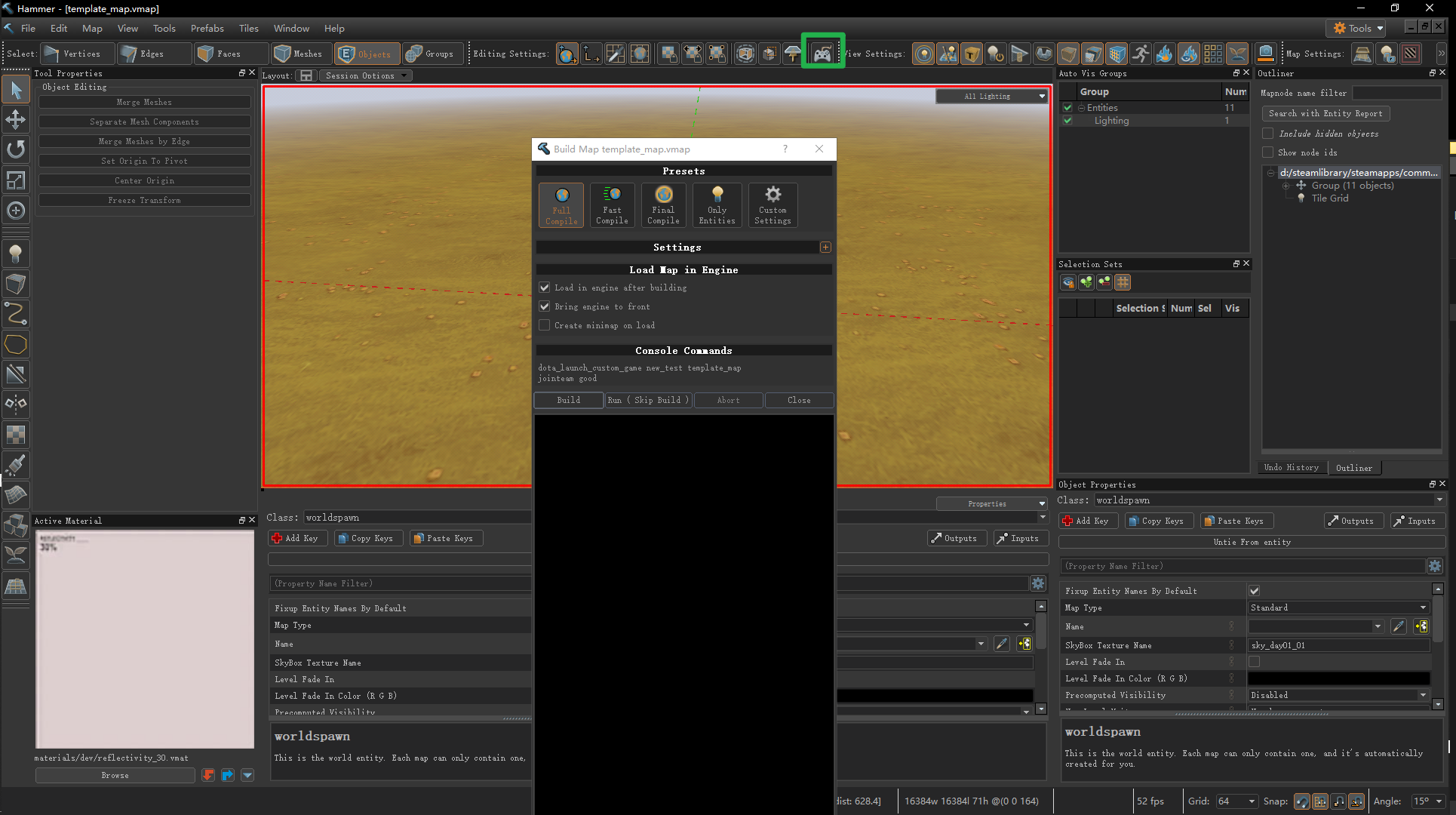This screenshot has width=1456, height=815.
Task: Expand Settings section plus button
Action: point(825,248)
